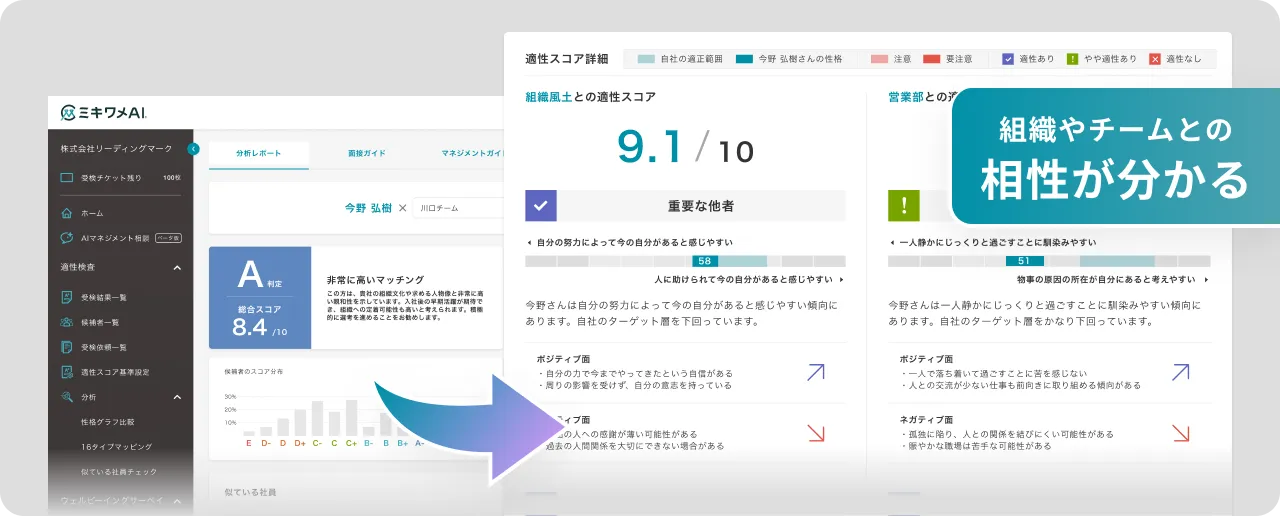
Task: Click the A判定 総合スコア 8.4 card
Action: click(x=260, y=298)
